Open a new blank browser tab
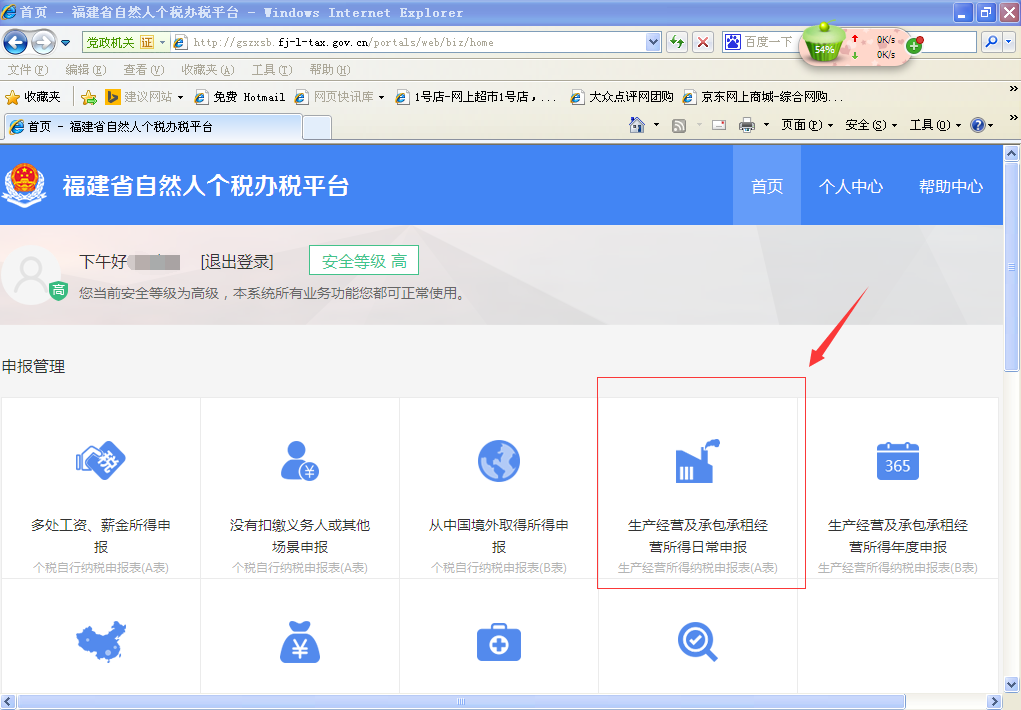This screenshot has height=710, width=1021. pos(317,127)
